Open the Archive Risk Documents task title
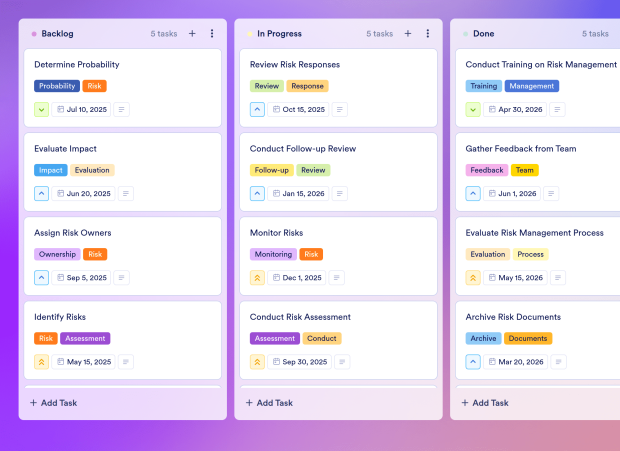The image size is (620, 451). [x=513, y=317]
